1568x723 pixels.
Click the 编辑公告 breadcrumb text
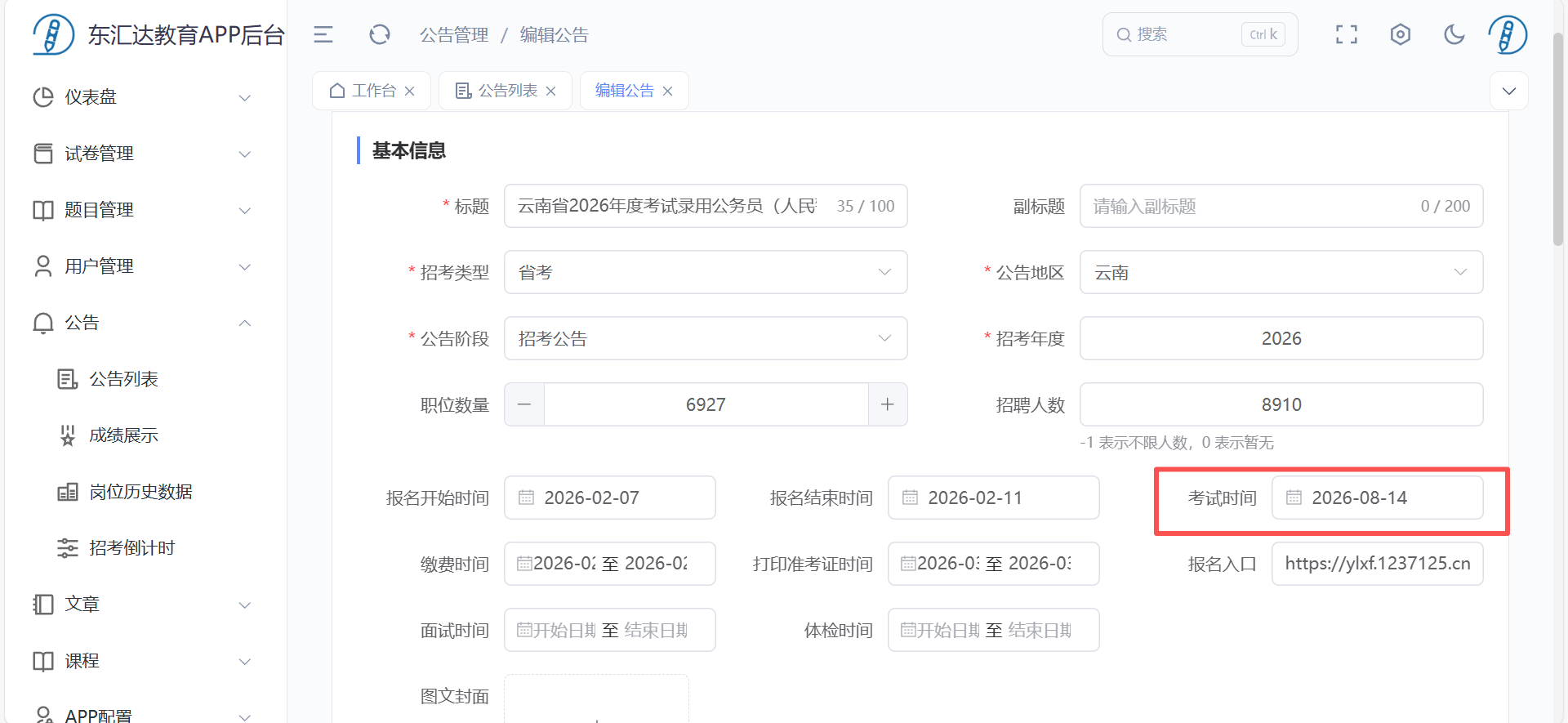click(x=554, y=35)
